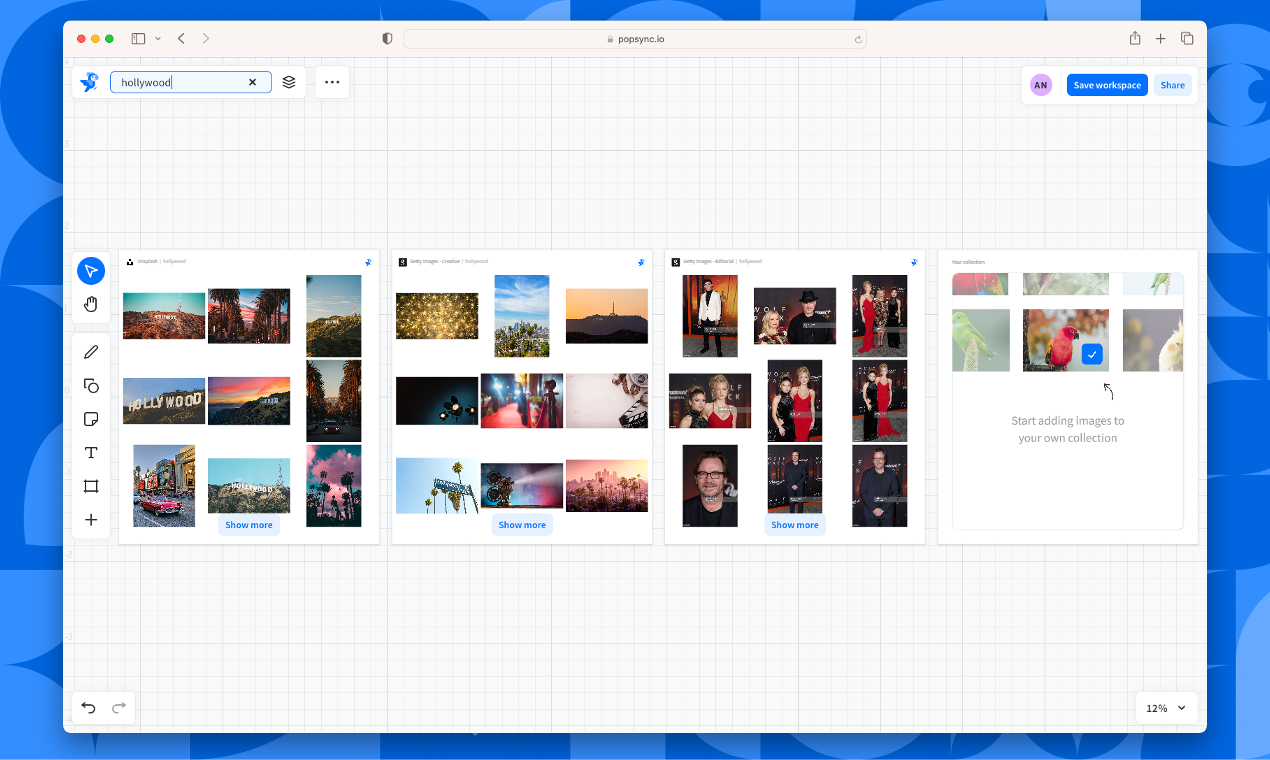
Task: Select the portrait of man with glasses and beard
Action: tap(710, 486)
